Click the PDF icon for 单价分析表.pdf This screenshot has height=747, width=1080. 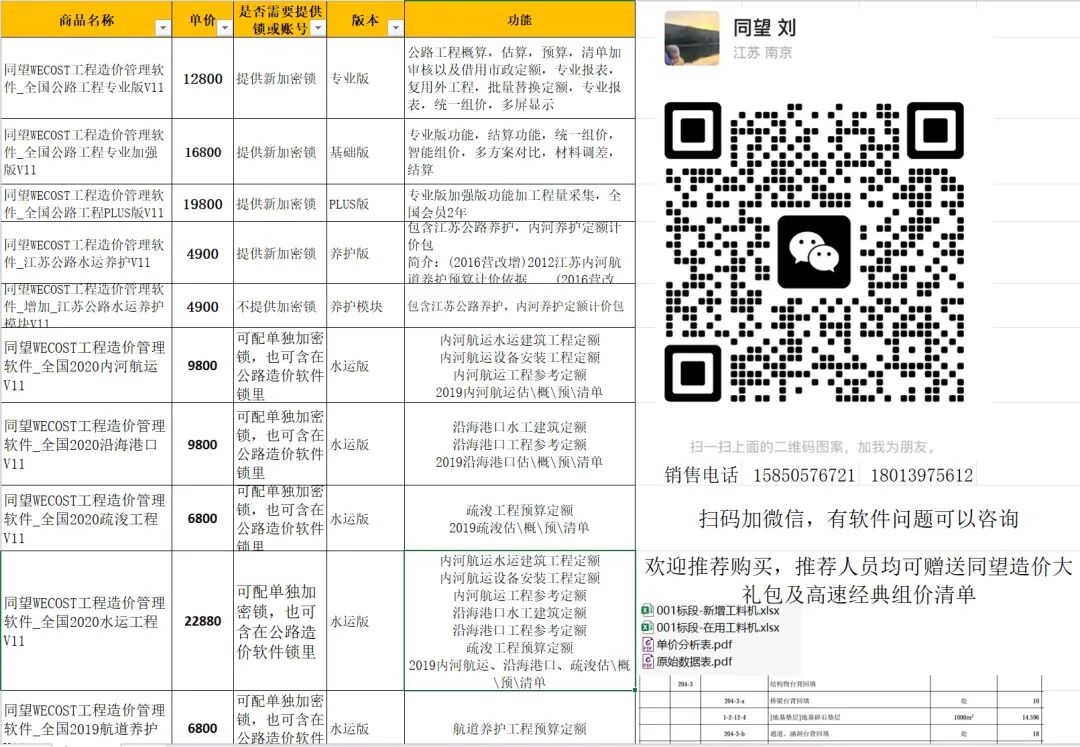[x=647, y=644]
